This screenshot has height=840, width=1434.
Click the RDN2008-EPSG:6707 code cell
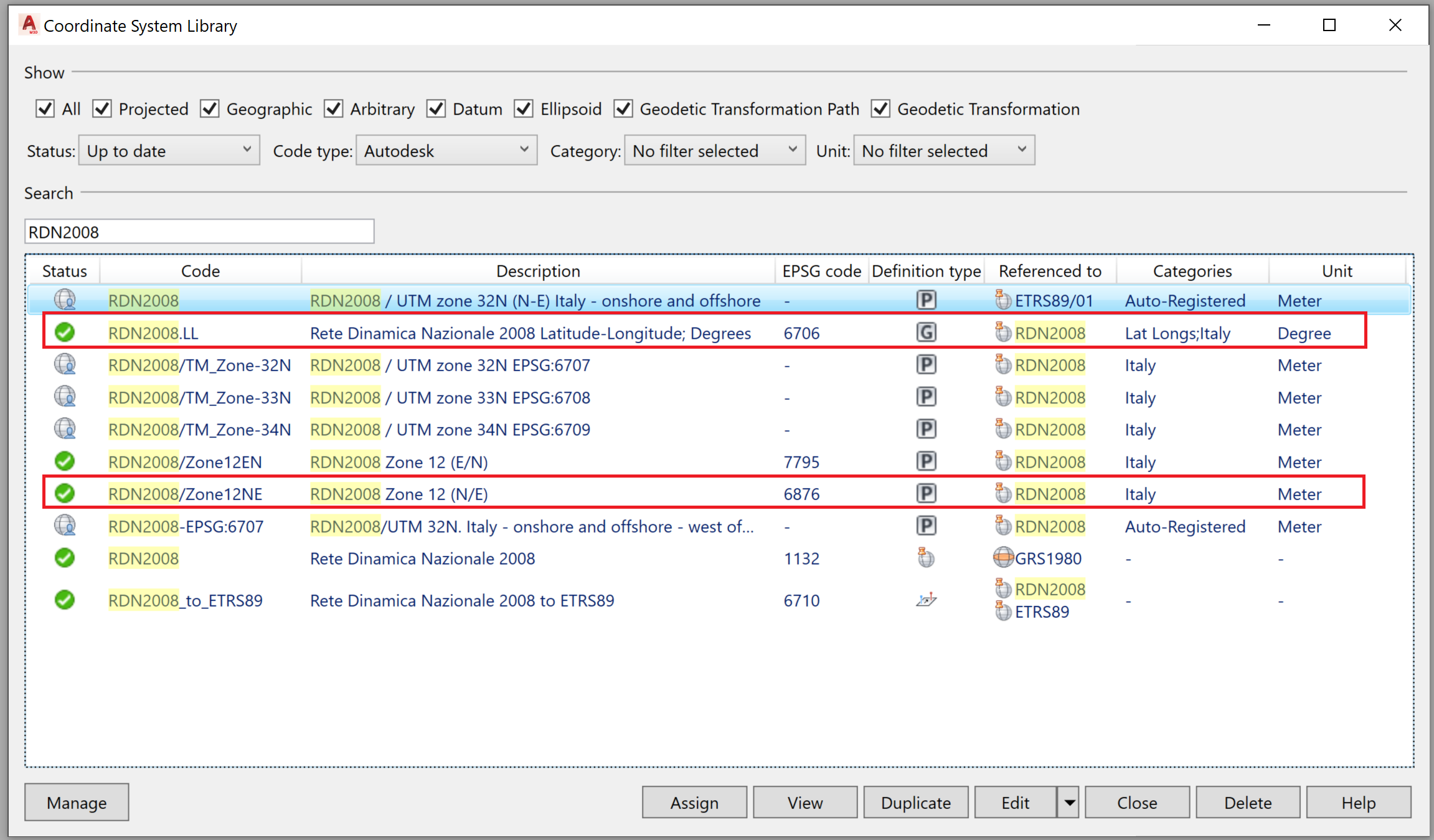point(186,527)
